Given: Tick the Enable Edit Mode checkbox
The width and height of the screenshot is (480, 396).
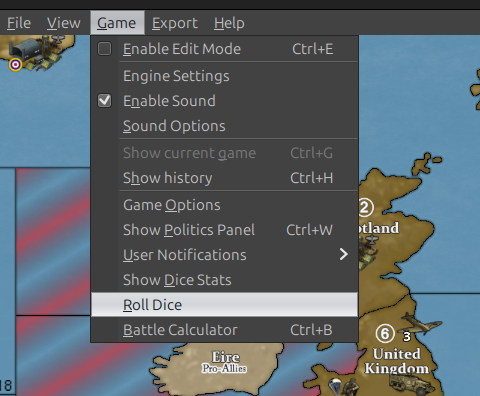Looking at the screenshot, I should [x=104, y=49].
